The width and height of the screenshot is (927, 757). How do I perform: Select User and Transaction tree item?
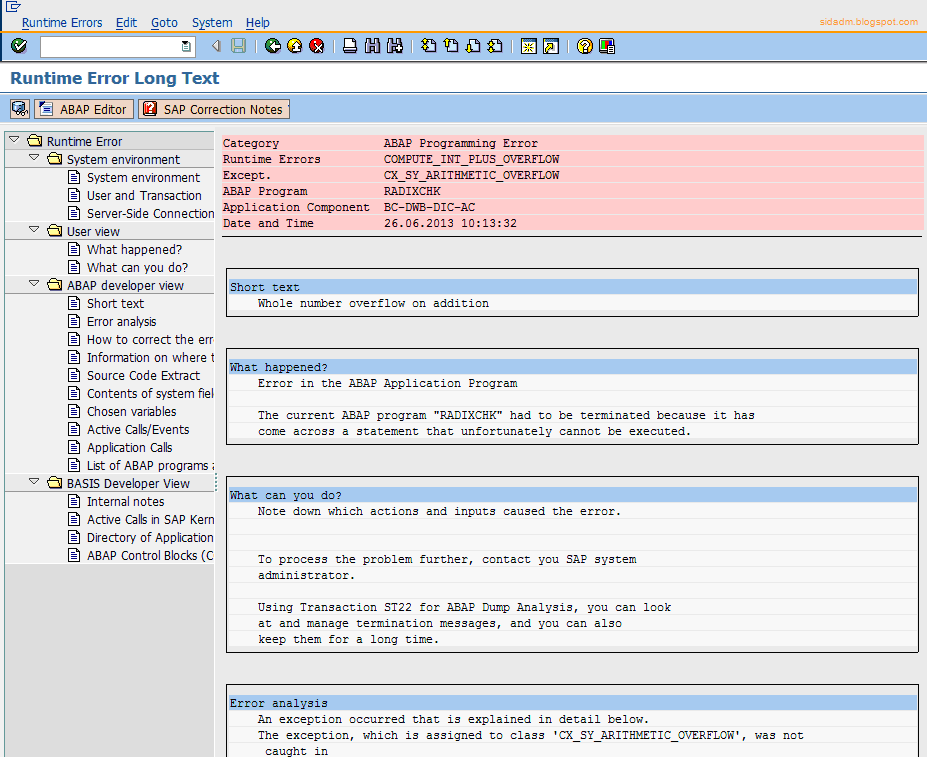coord(144,195)
